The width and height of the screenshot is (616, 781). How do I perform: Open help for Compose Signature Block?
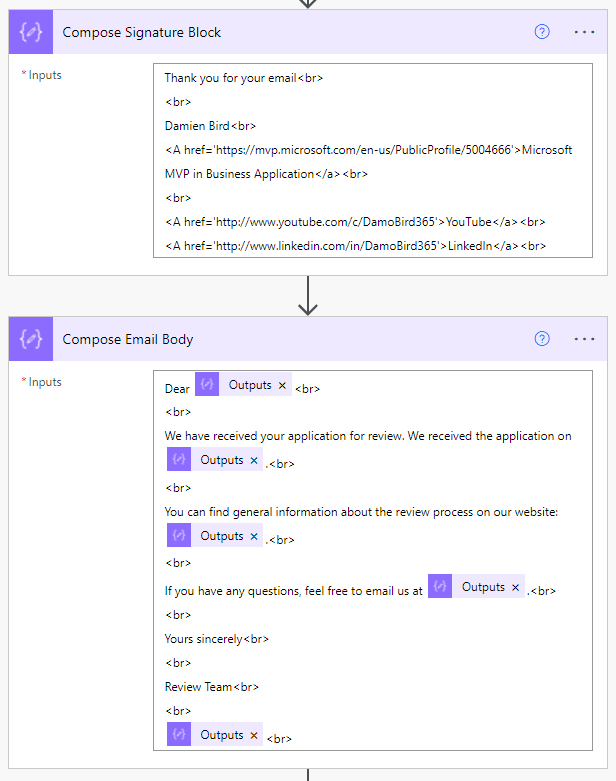pos(542,32)
